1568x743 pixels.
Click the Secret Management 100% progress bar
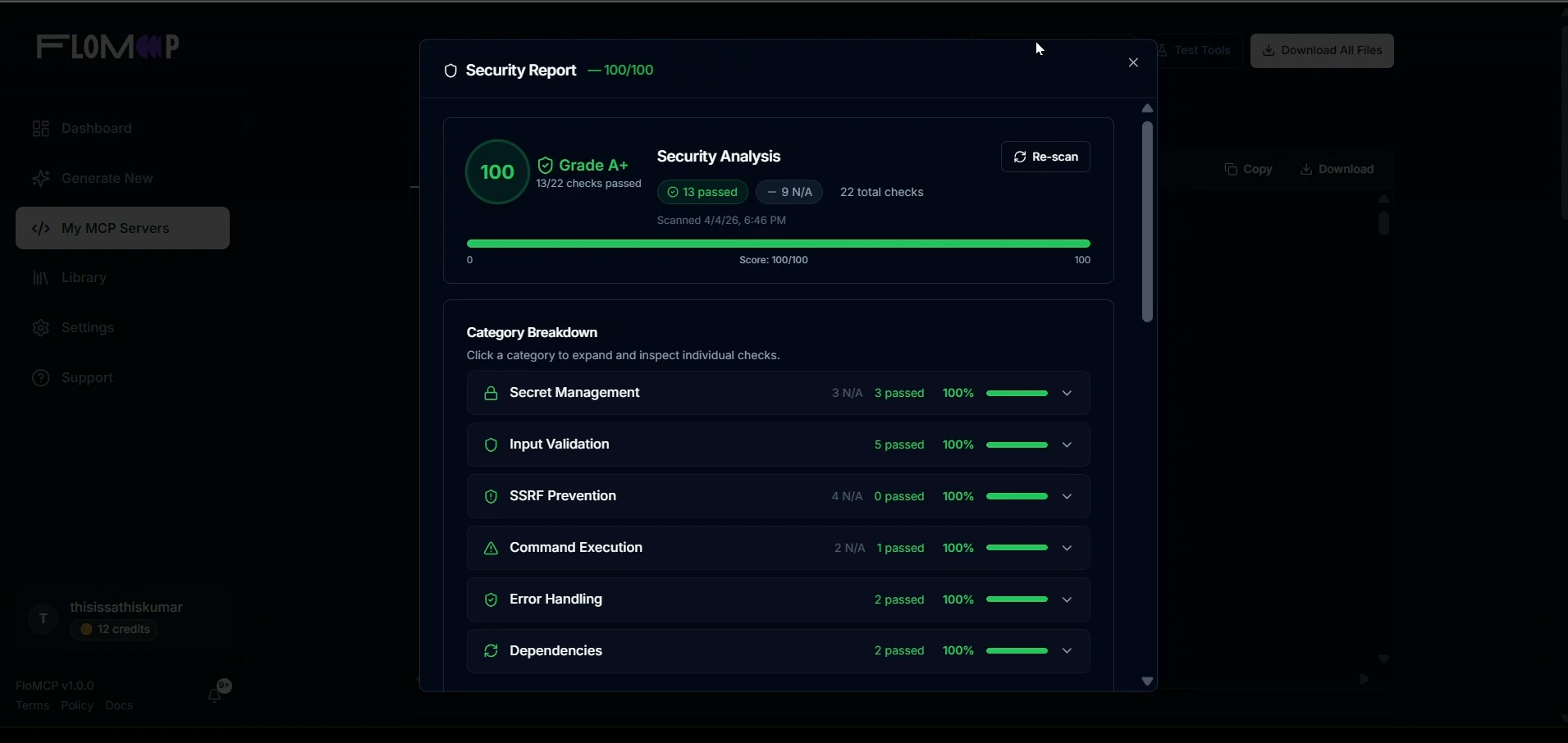(1017, 394)
